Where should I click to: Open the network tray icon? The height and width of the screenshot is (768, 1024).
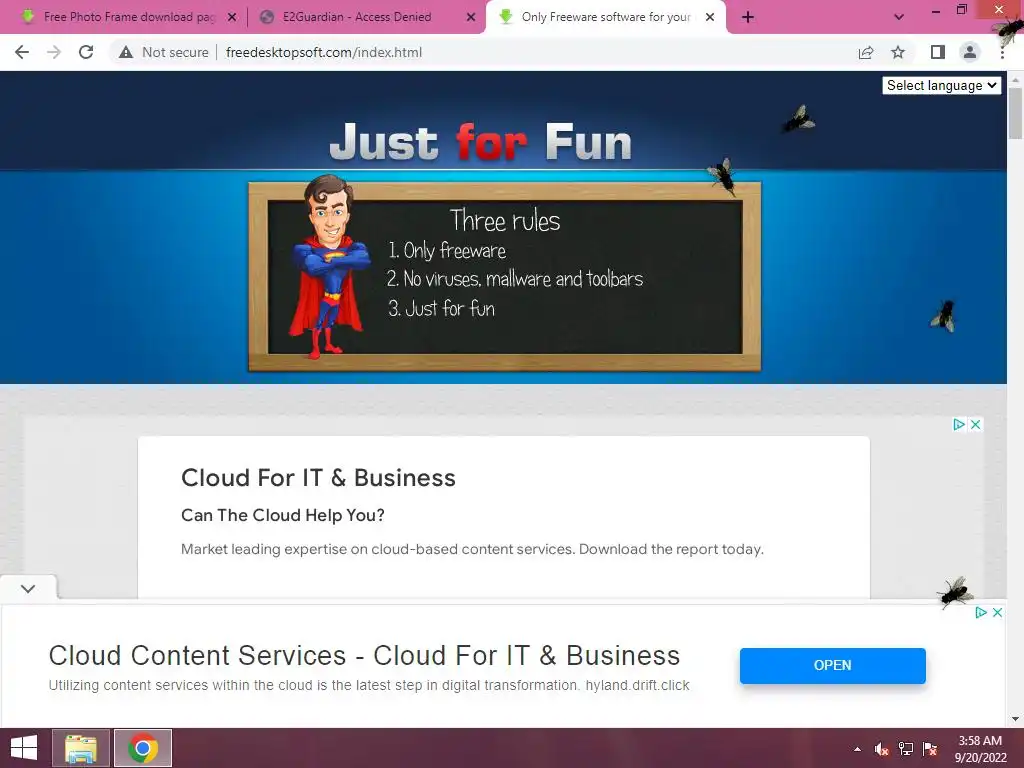(x=906, y=749)
